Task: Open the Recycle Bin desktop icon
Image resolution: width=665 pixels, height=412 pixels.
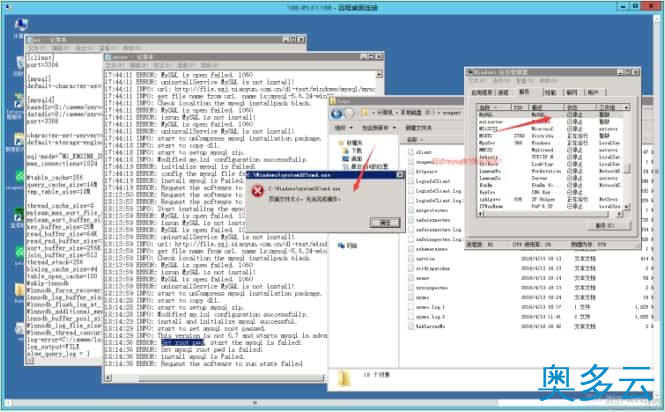Action: 20,64
